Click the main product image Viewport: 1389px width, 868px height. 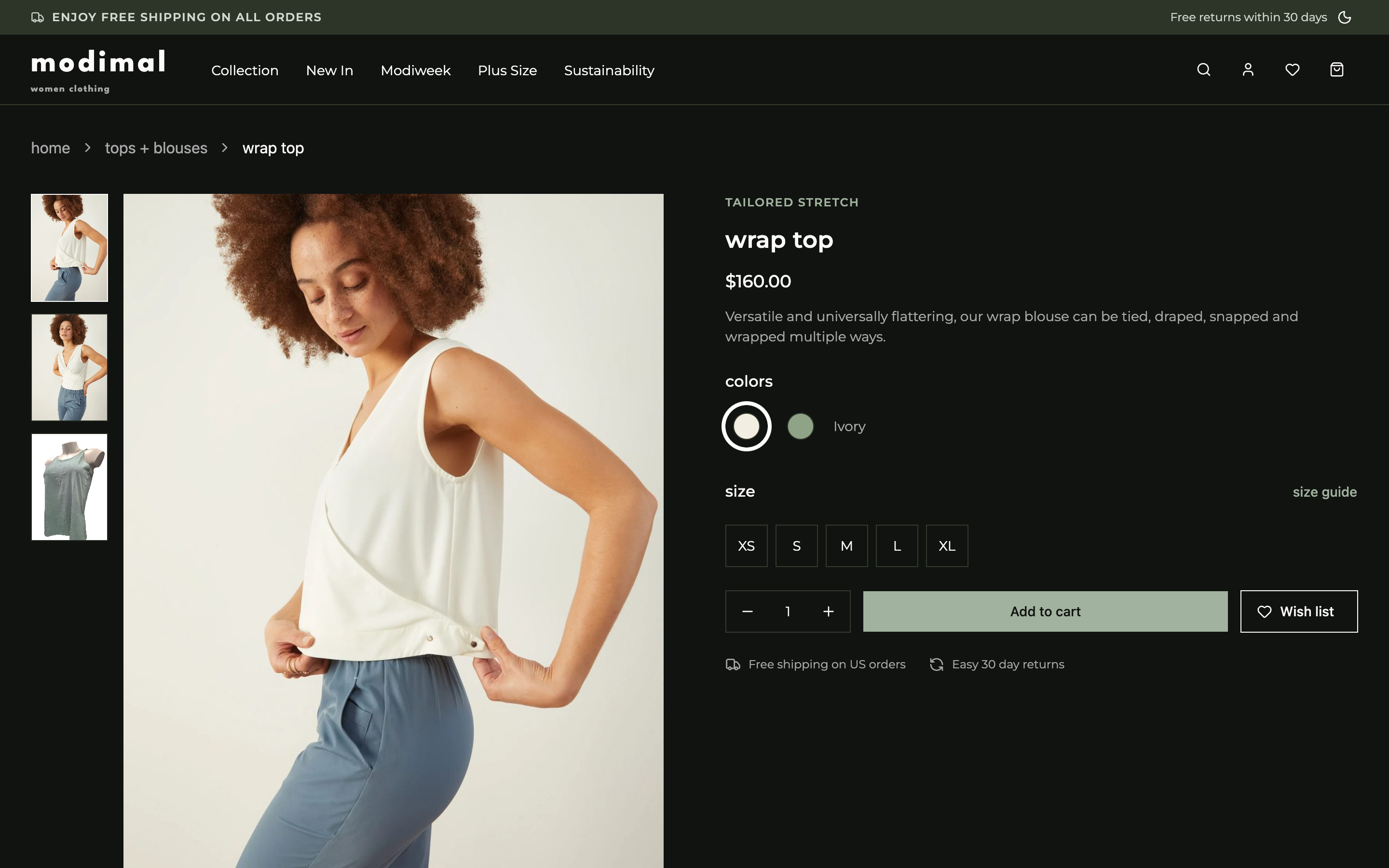[x=393, y=530]
